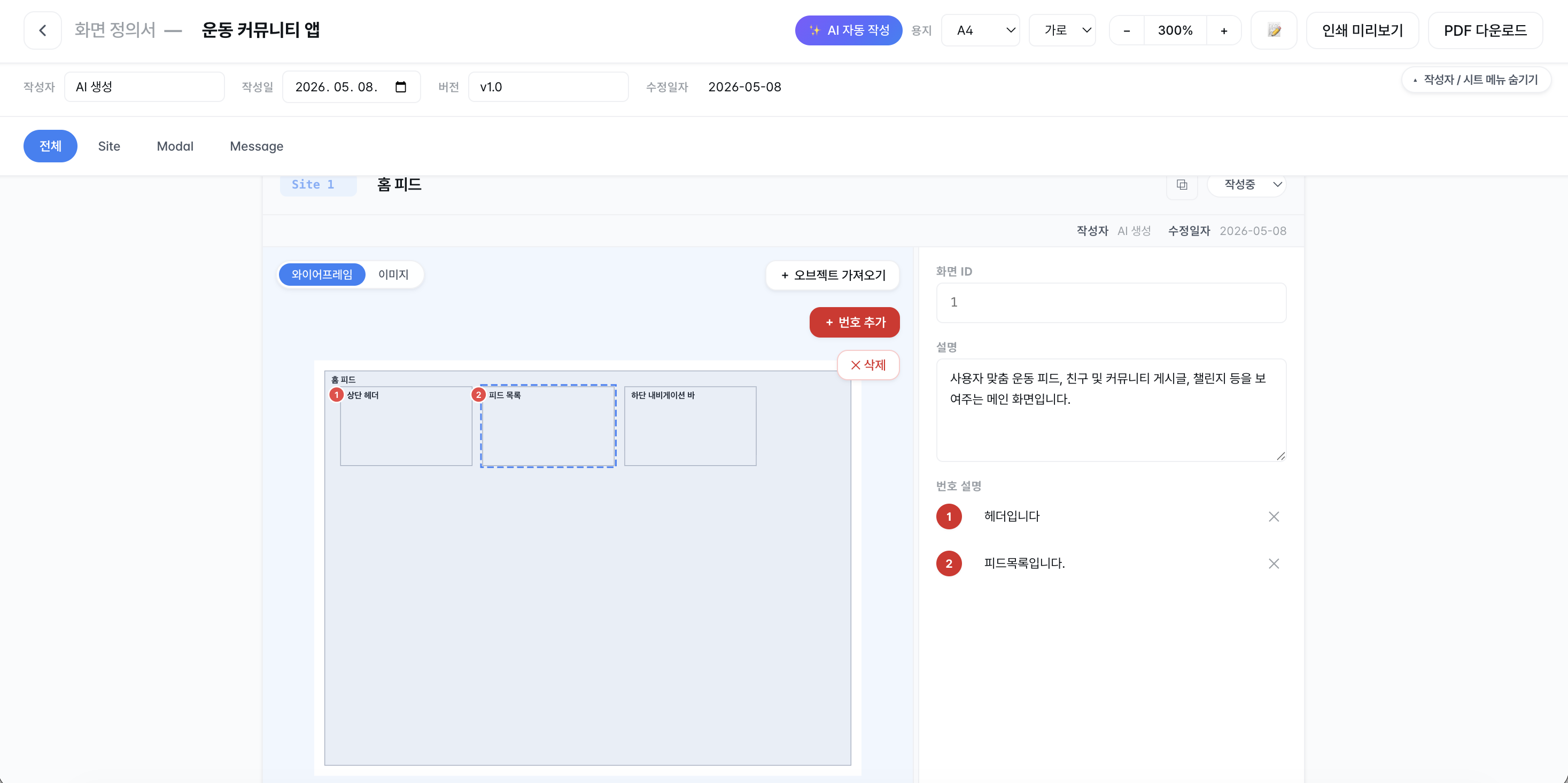Viewport: 1568px width, 783px height.
Task: Click the 설명 description textarea
Action: click(x=1111, y=410)
